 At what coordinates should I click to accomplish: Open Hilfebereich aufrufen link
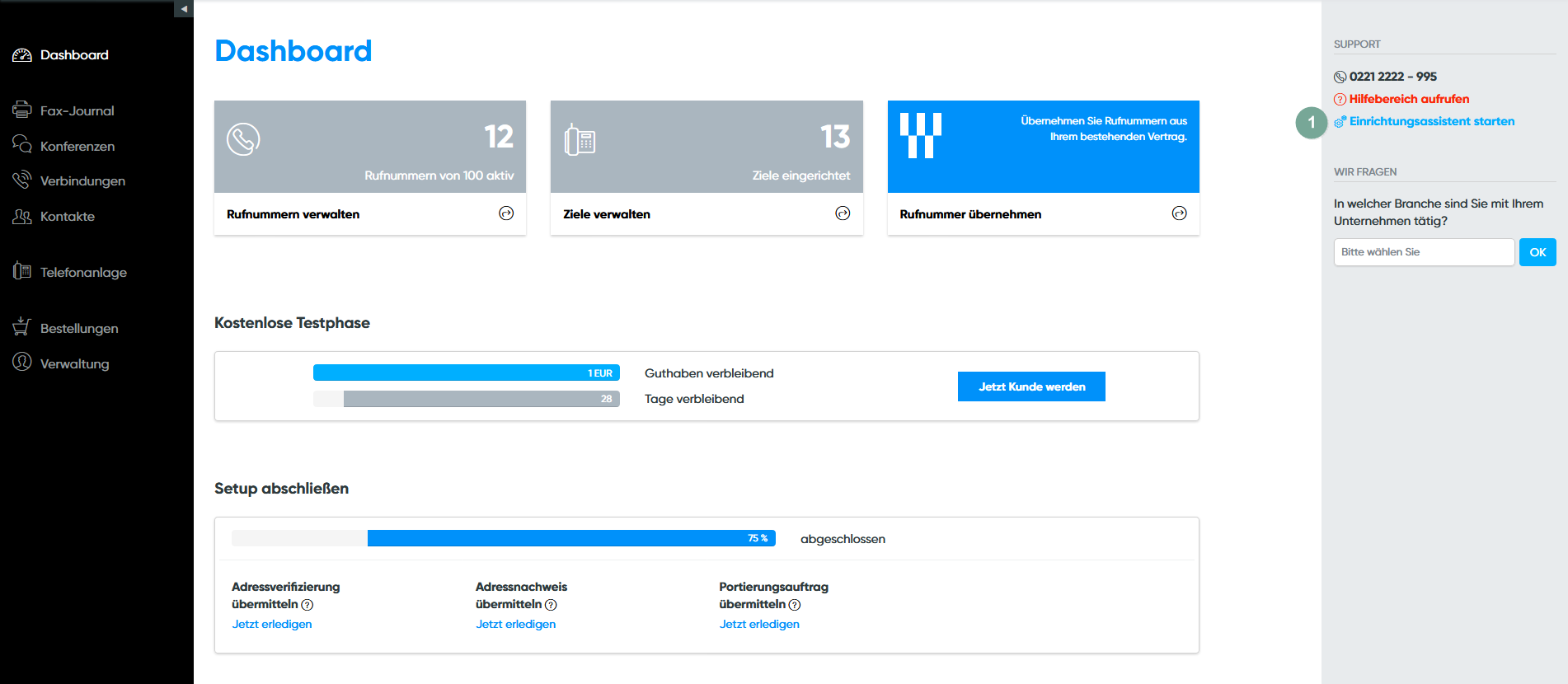tap(1408, 99)
